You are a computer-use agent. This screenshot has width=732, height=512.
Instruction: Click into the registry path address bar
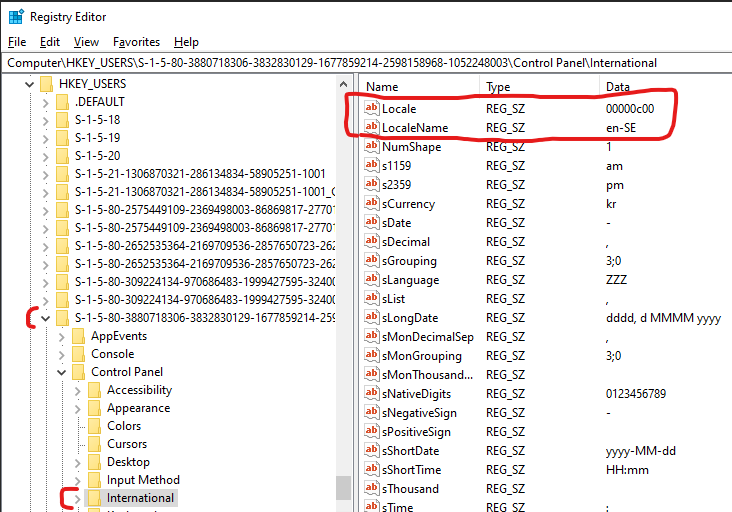(366, 63)
